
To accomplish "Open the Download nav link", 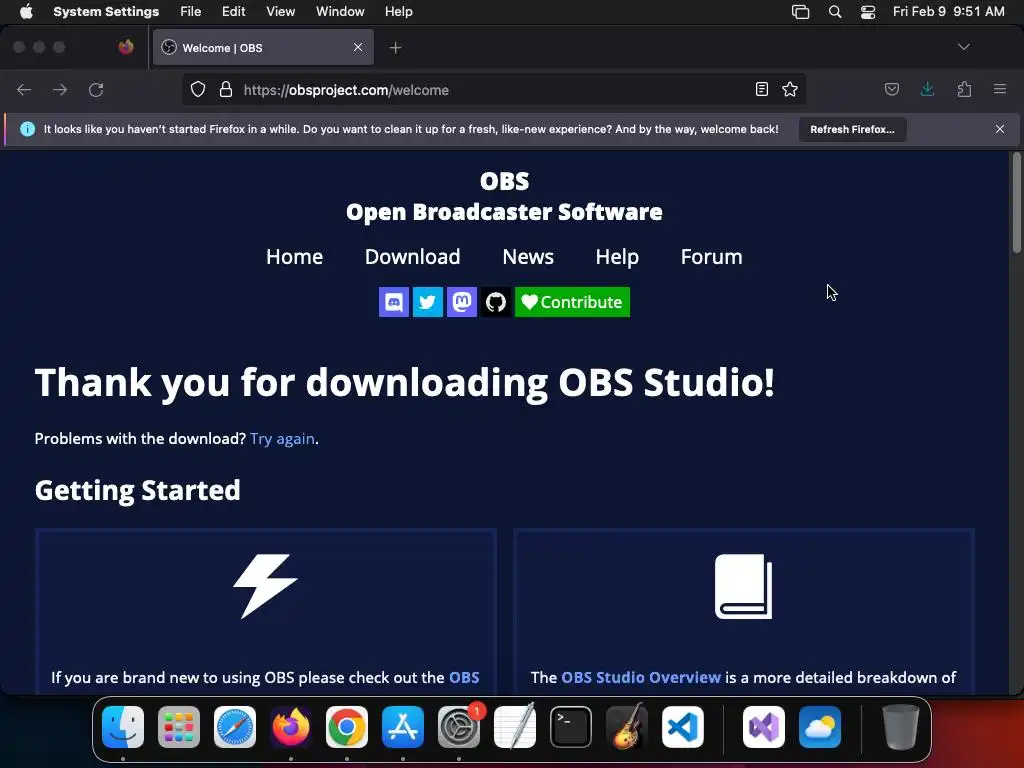I will coord(413,257).
